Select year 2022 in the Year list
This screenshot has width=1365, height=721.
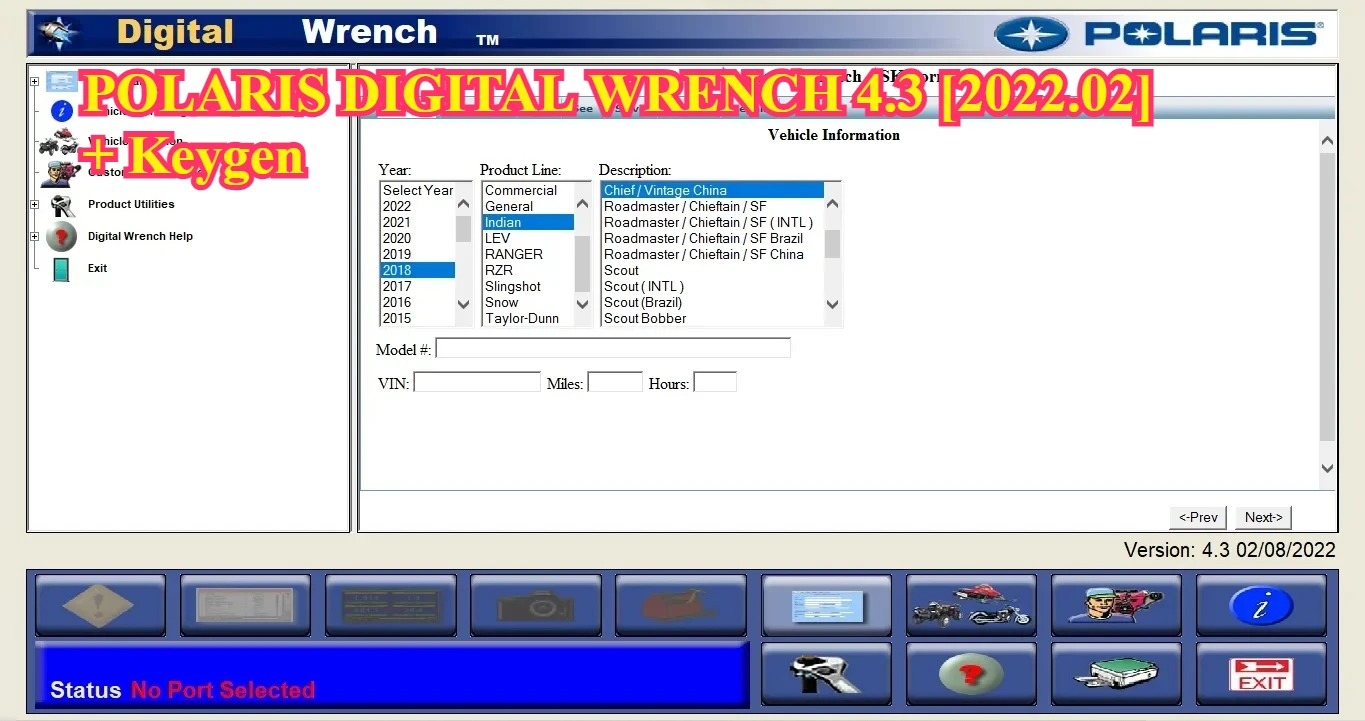pos(418,206)
